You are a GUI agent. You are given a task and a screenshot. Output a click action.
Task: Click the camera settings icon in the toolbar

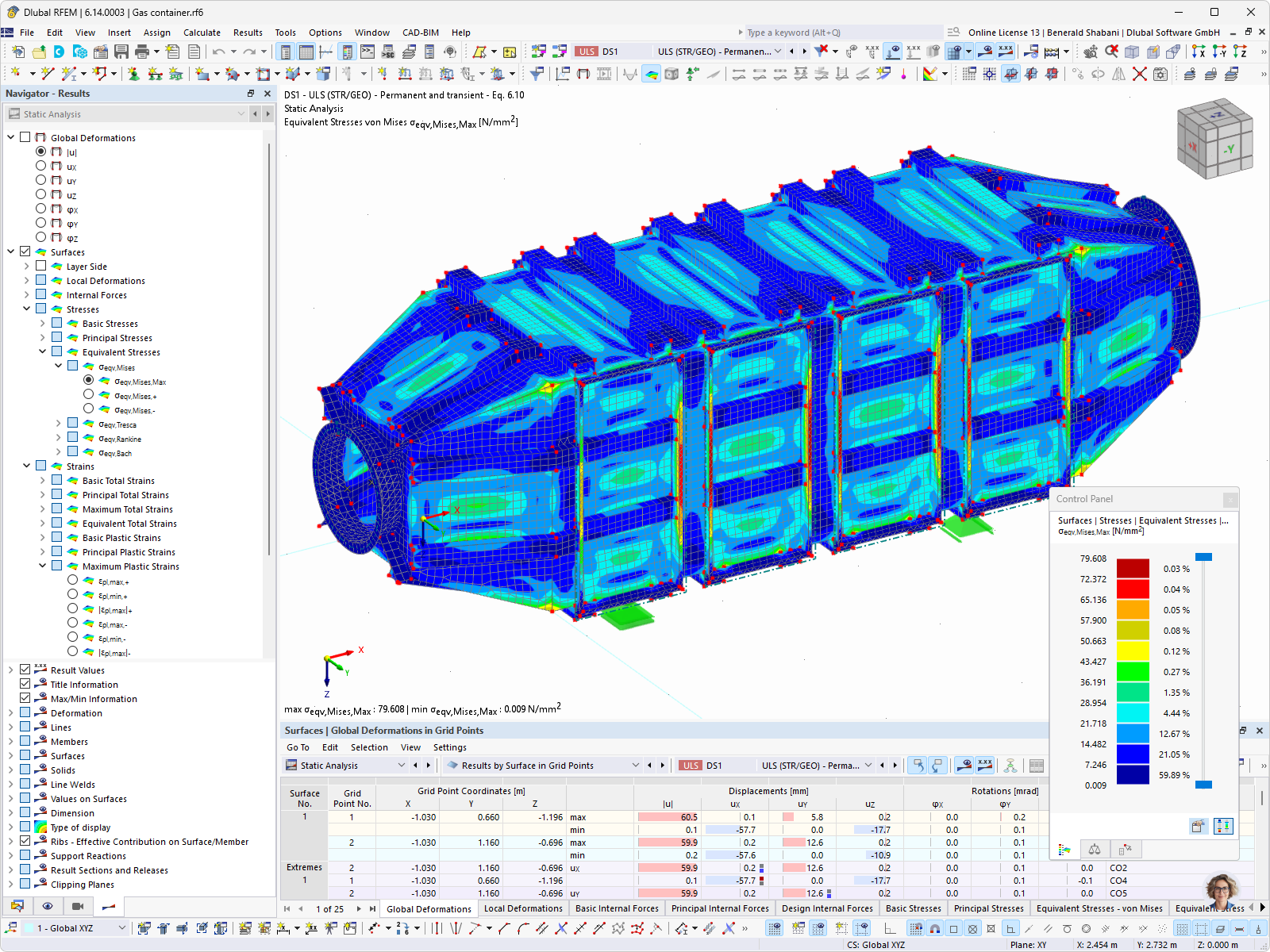point(1160,75)
